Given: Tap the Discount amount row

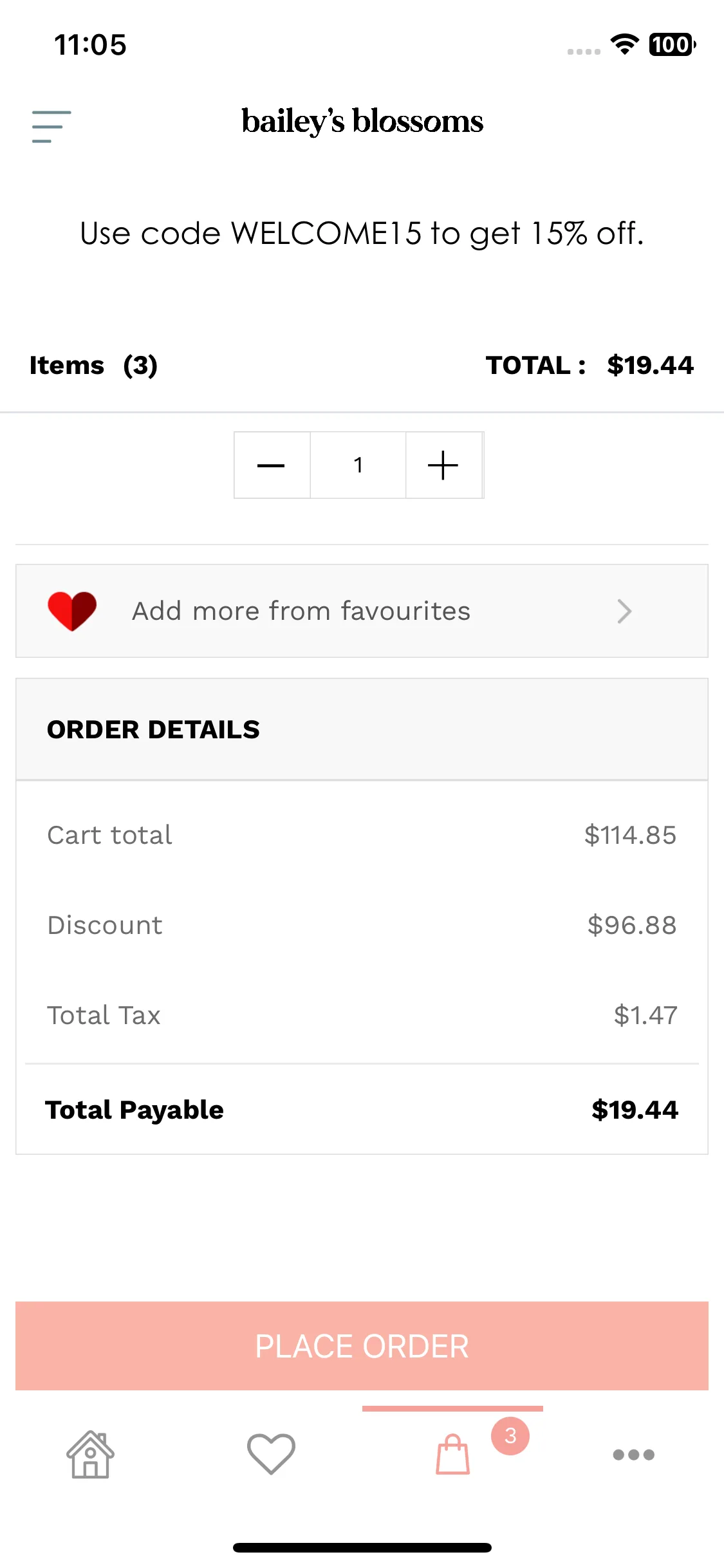Looking at the screenshot, I should point(362,925).
